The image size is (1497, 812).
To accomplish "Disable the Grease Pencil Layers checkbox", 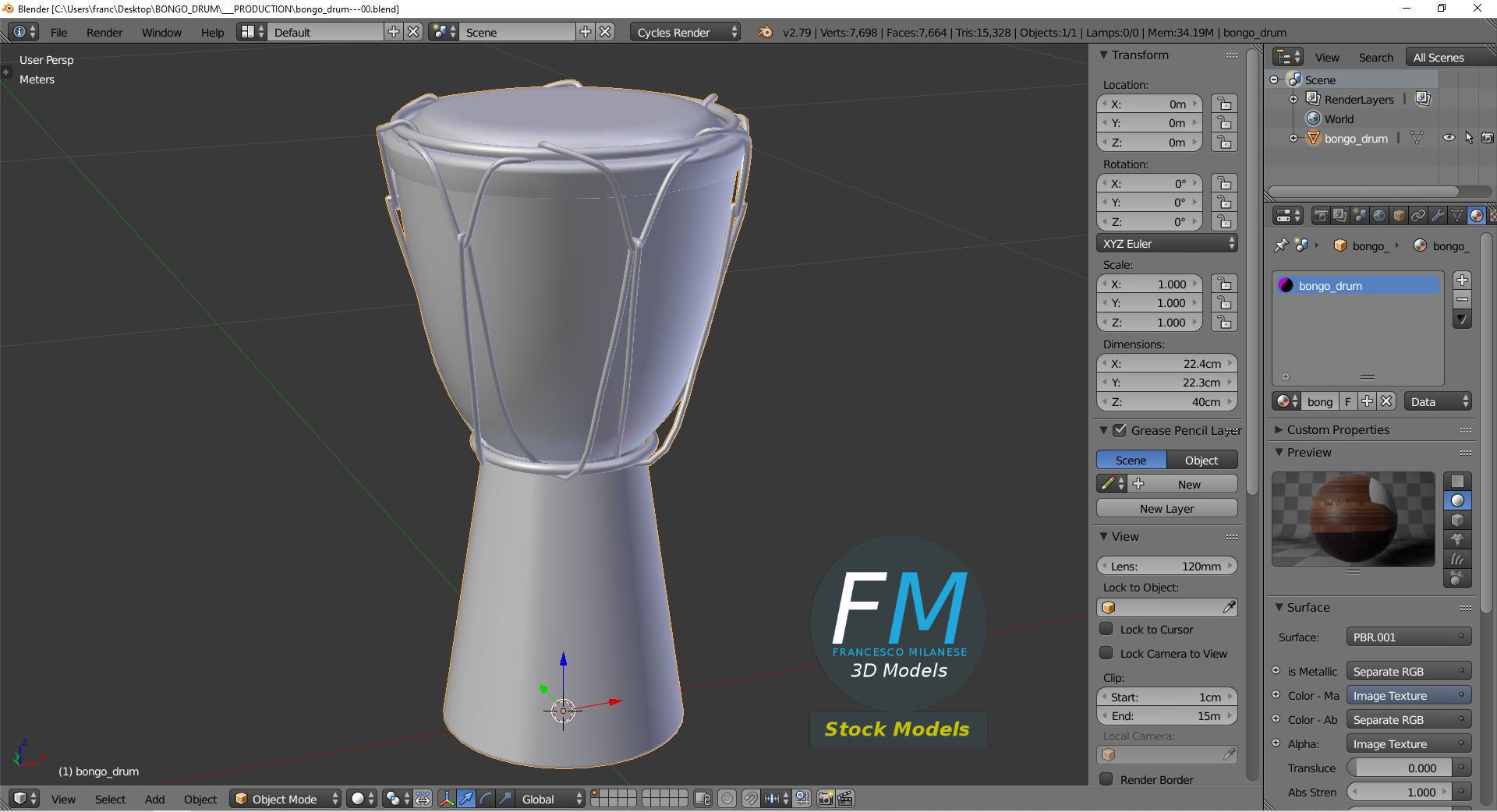I will pyautogui.click(x=1120, y=430).
